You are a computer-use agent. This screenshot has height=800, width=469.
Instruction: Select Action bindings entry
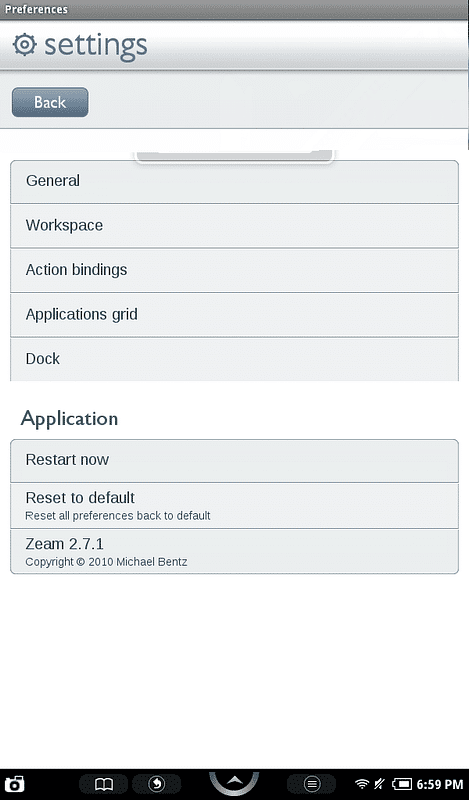(234, 270)
